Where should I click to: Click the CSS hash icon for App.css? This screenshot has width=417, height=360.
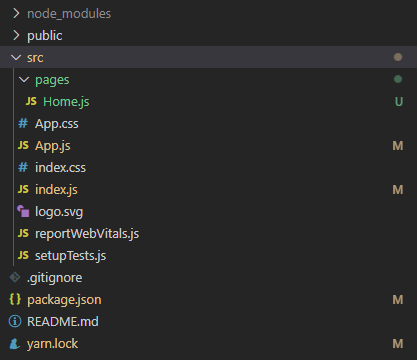click(23, 123)
